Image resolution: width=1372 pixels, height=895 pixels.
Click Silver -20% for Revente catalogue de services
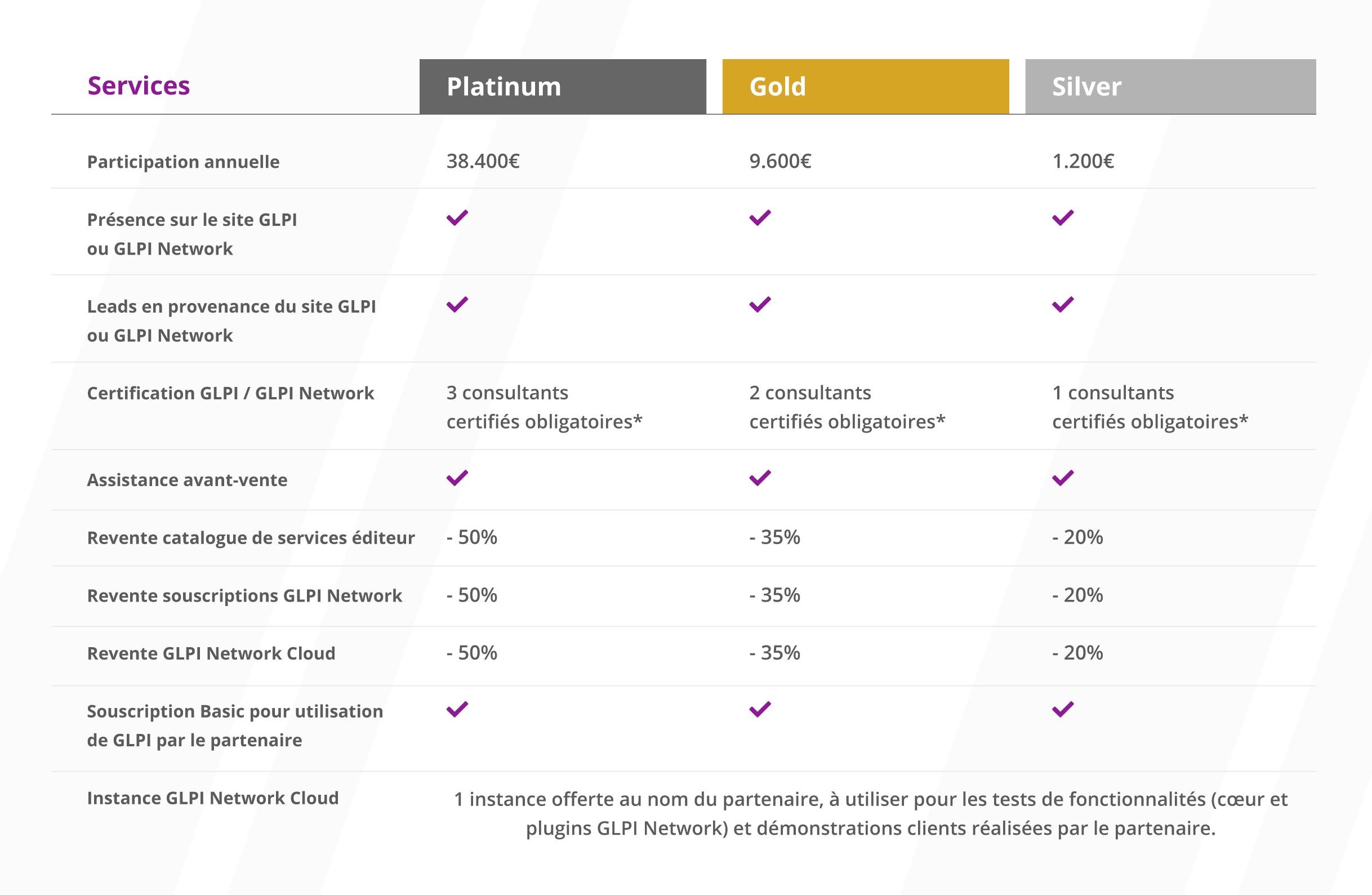click(1077, 537)
